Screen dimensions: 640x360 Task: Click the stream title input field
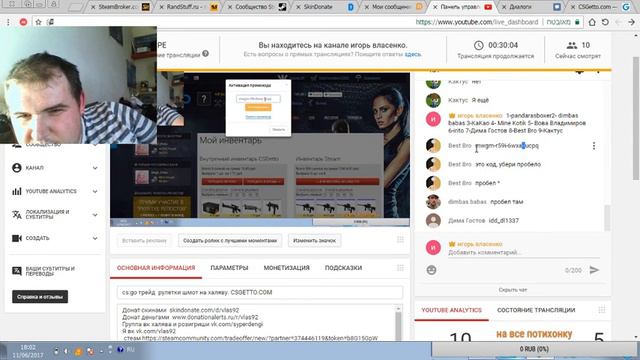click(260, 292)
